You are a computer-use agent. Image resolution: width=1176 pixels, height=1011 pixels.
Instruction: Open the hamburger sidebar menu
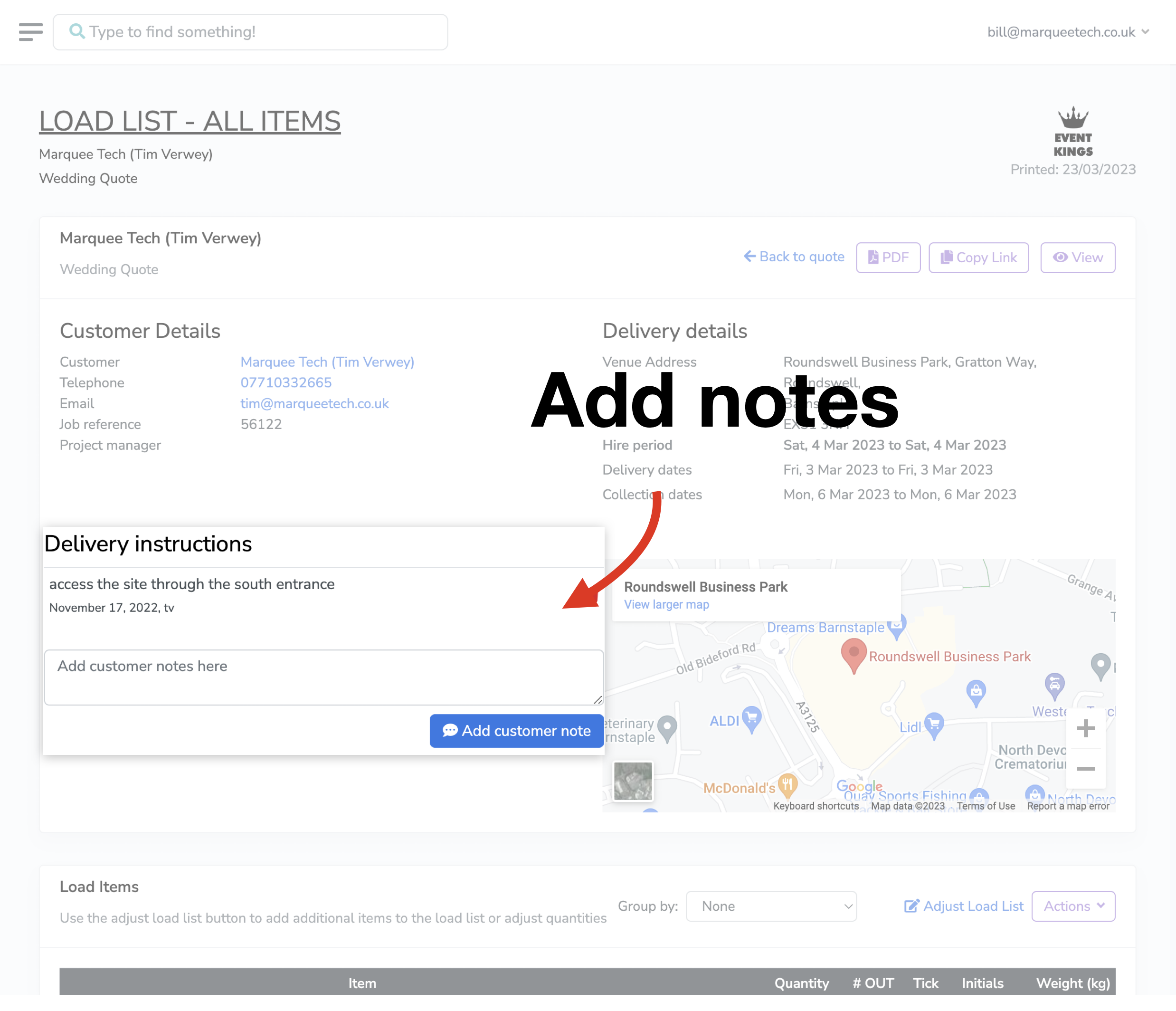click(31, 32)
